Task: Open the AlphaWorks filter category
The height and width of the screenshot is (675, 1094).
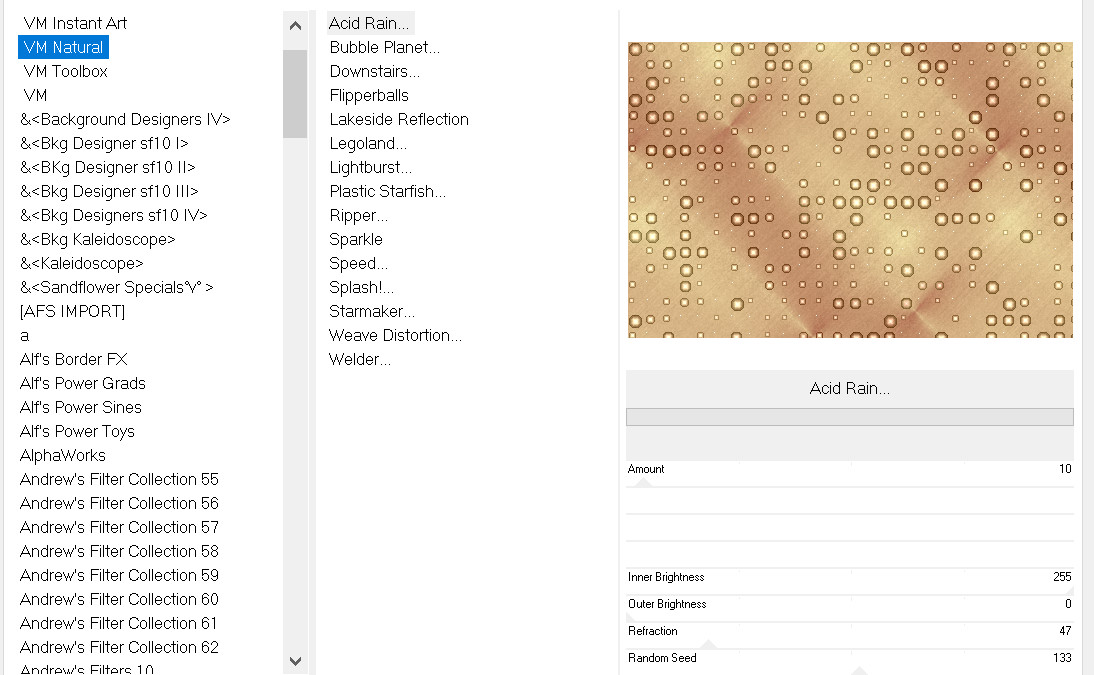Action: (x=62, y=455)
